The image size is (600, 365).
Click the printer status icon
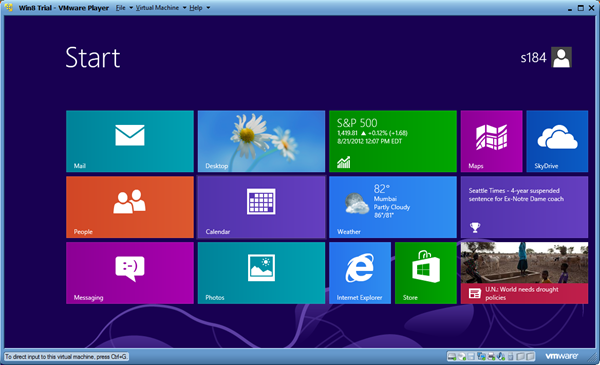tap(491, 357)
